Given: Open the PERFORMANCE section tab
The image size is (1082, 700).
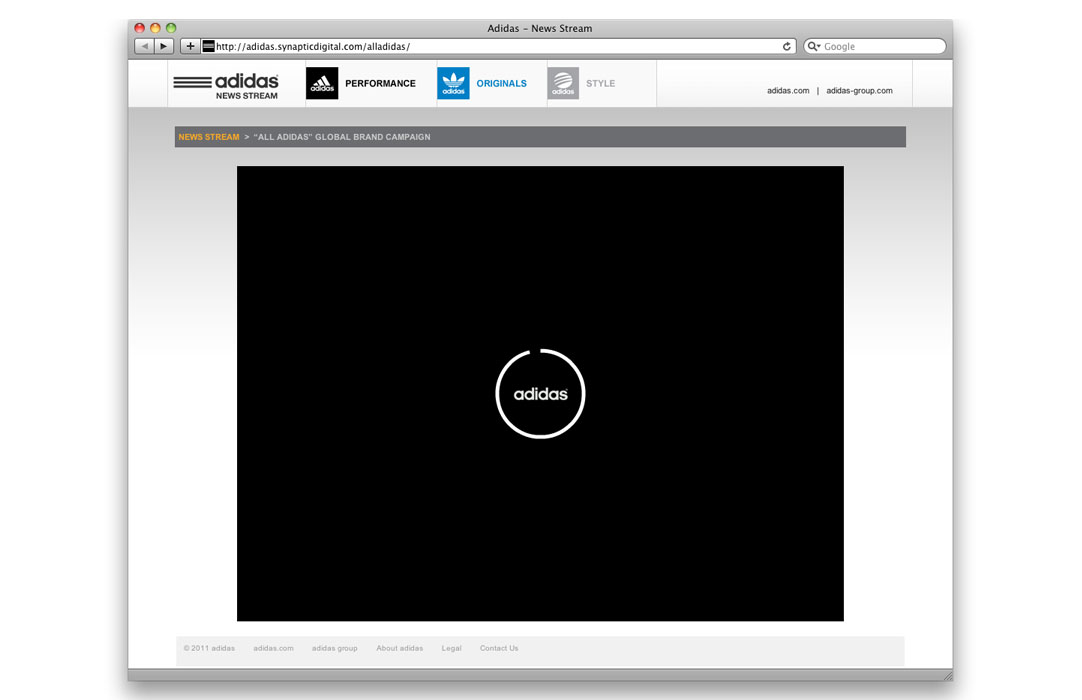Looking at the screenshot, I should click(x=380, y=84).
